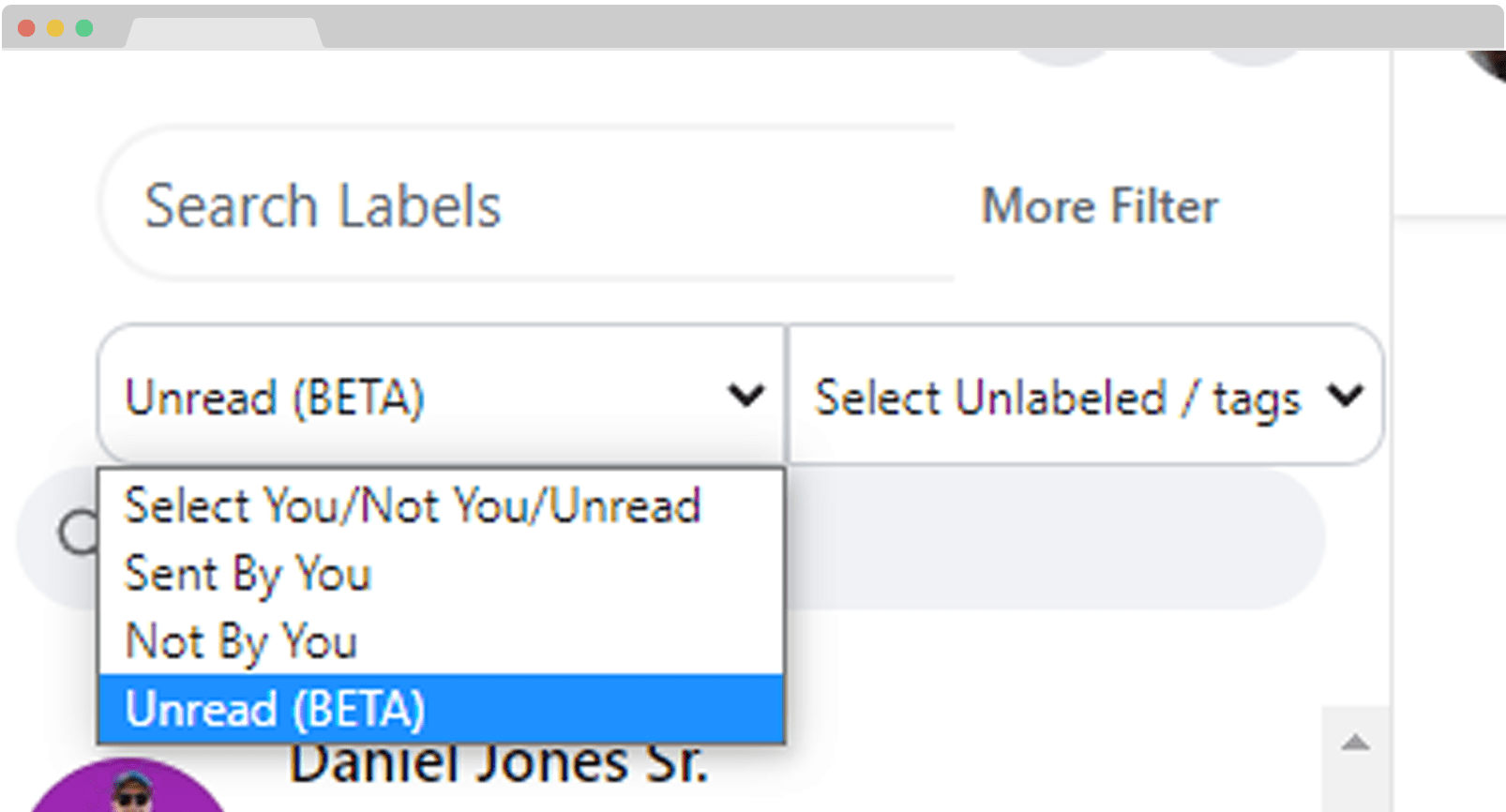Click the green maximize window button
The image size is (1506, 812).
point(84,28)
